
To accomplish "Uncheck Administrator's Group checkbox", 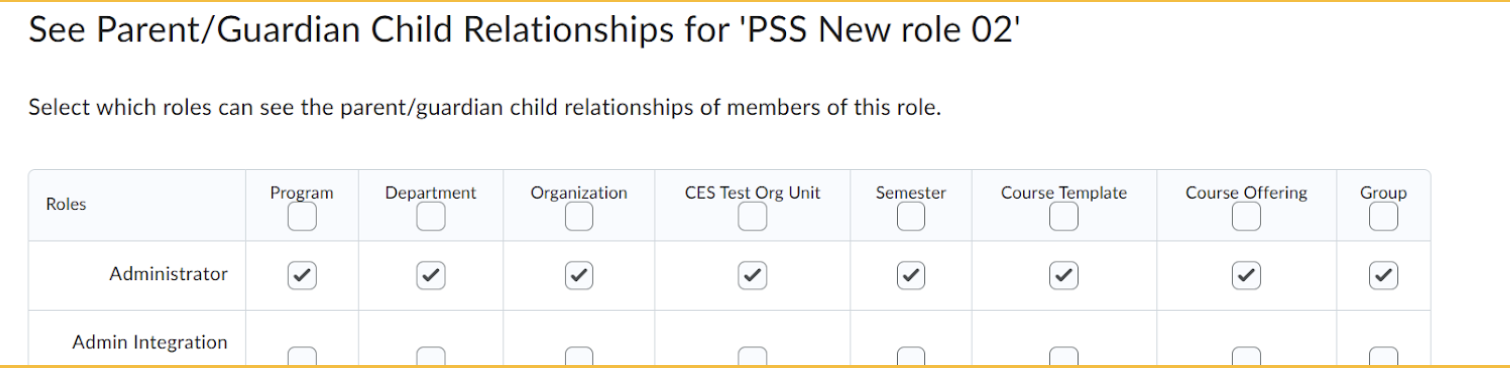I will tap(1383, 275).
